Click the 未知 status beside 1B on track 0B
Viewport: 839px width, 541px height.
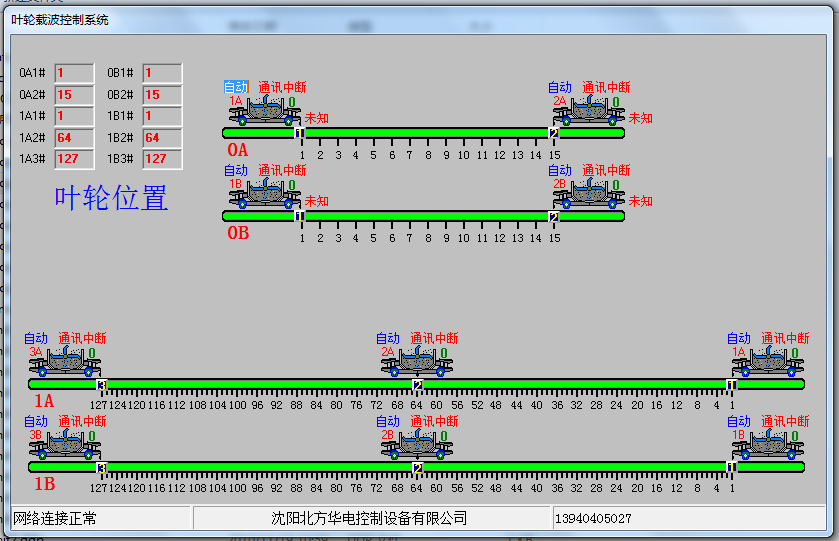tap(317, 201)
